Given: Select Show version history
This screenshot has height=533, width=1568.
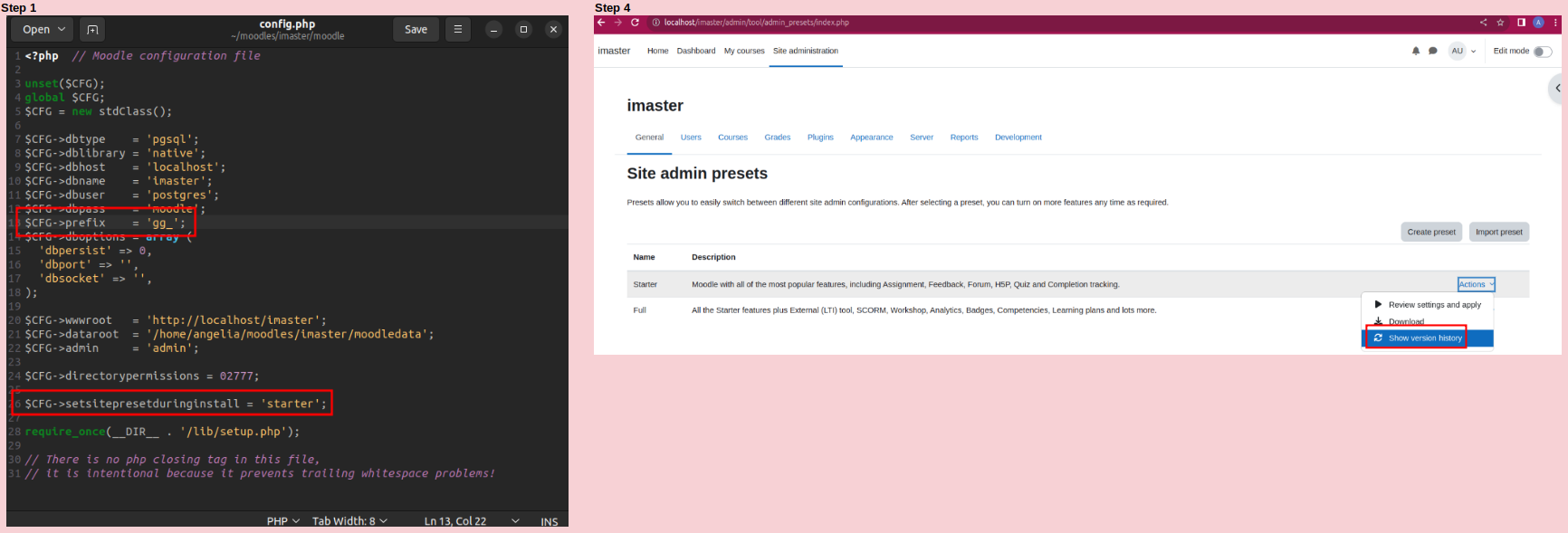Looking at the screenshot, I should tap(1428, 338).
